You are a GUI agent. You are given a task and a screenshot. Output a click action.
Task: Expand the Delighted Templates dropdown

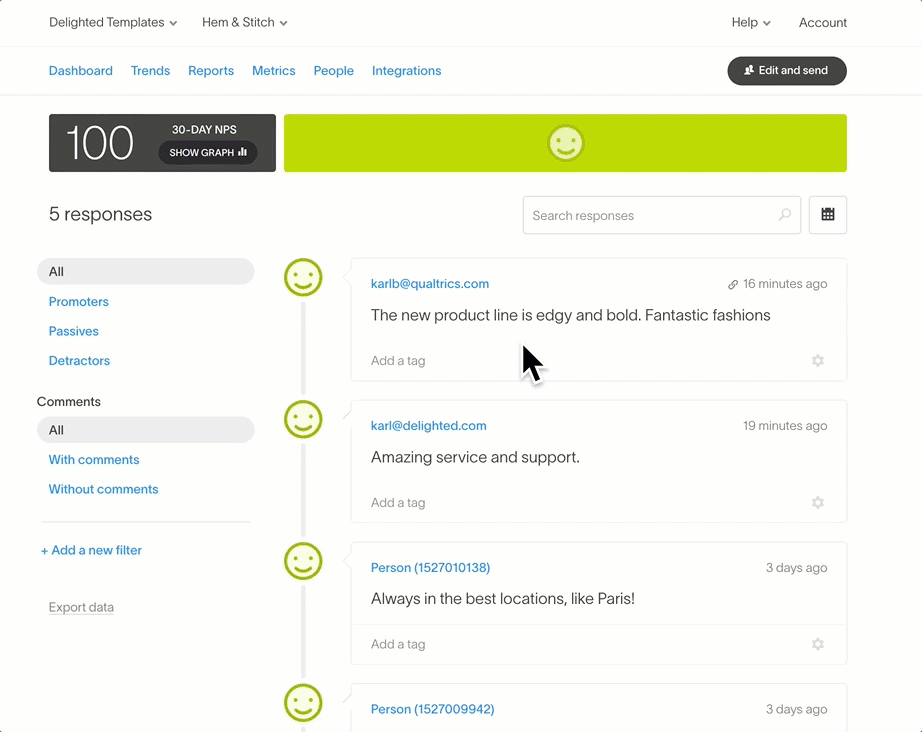113,23
